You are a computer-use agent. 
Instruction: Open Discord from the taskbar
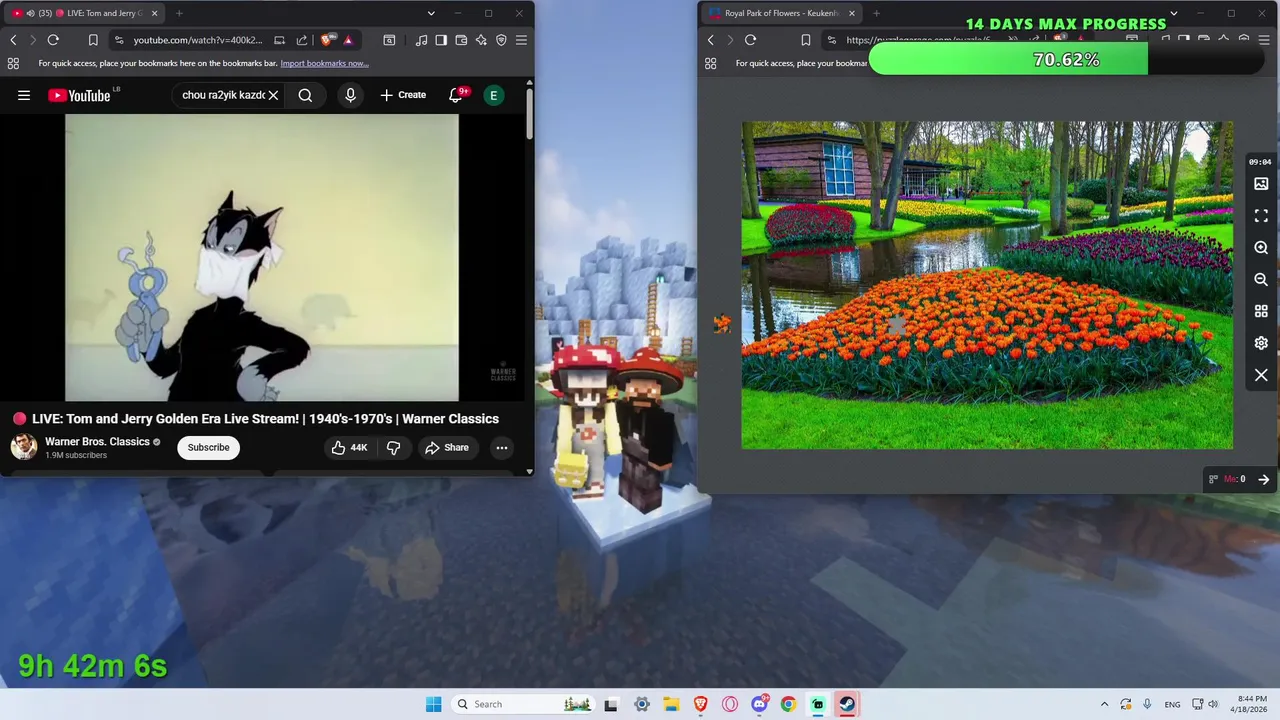760,704
